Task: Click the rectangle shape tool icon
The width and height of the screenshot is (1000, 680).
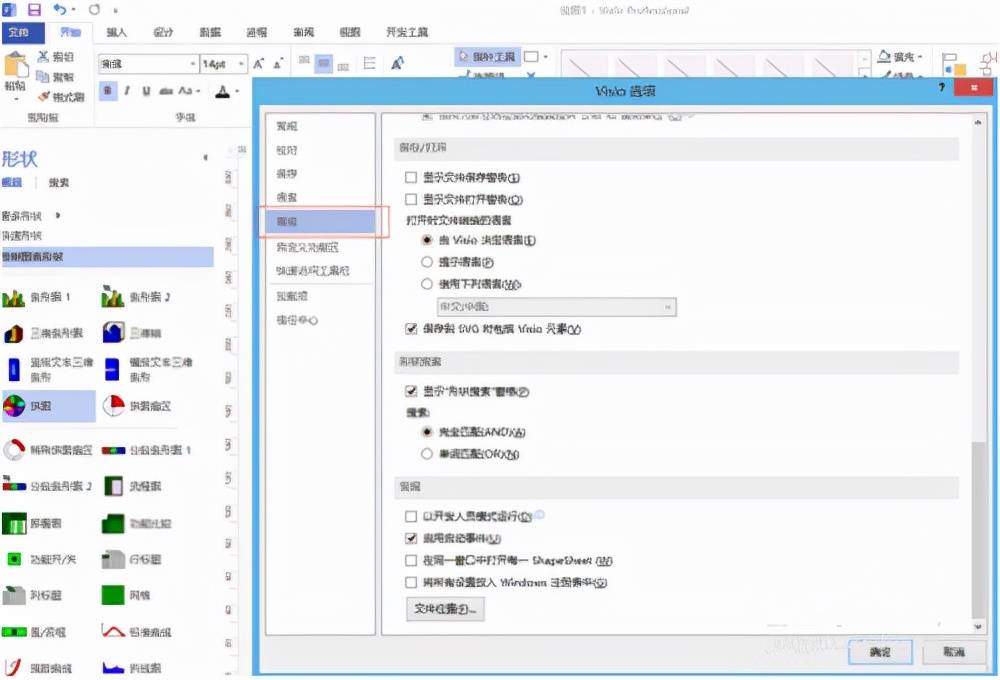Action: click(x=531, y=57)
